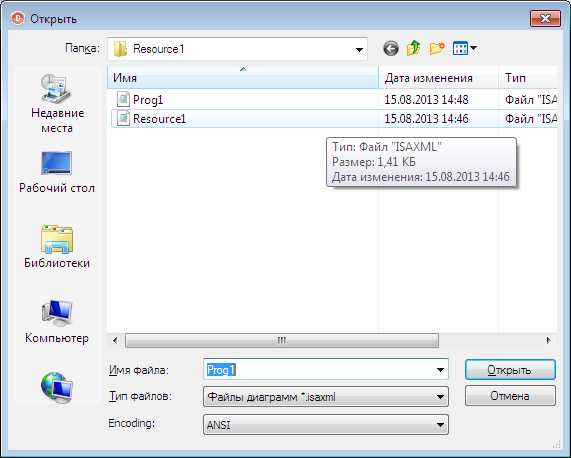The height and width of the screenshot is (458, 571).
Task: Create a new folder icon
Action: (437, 48)
